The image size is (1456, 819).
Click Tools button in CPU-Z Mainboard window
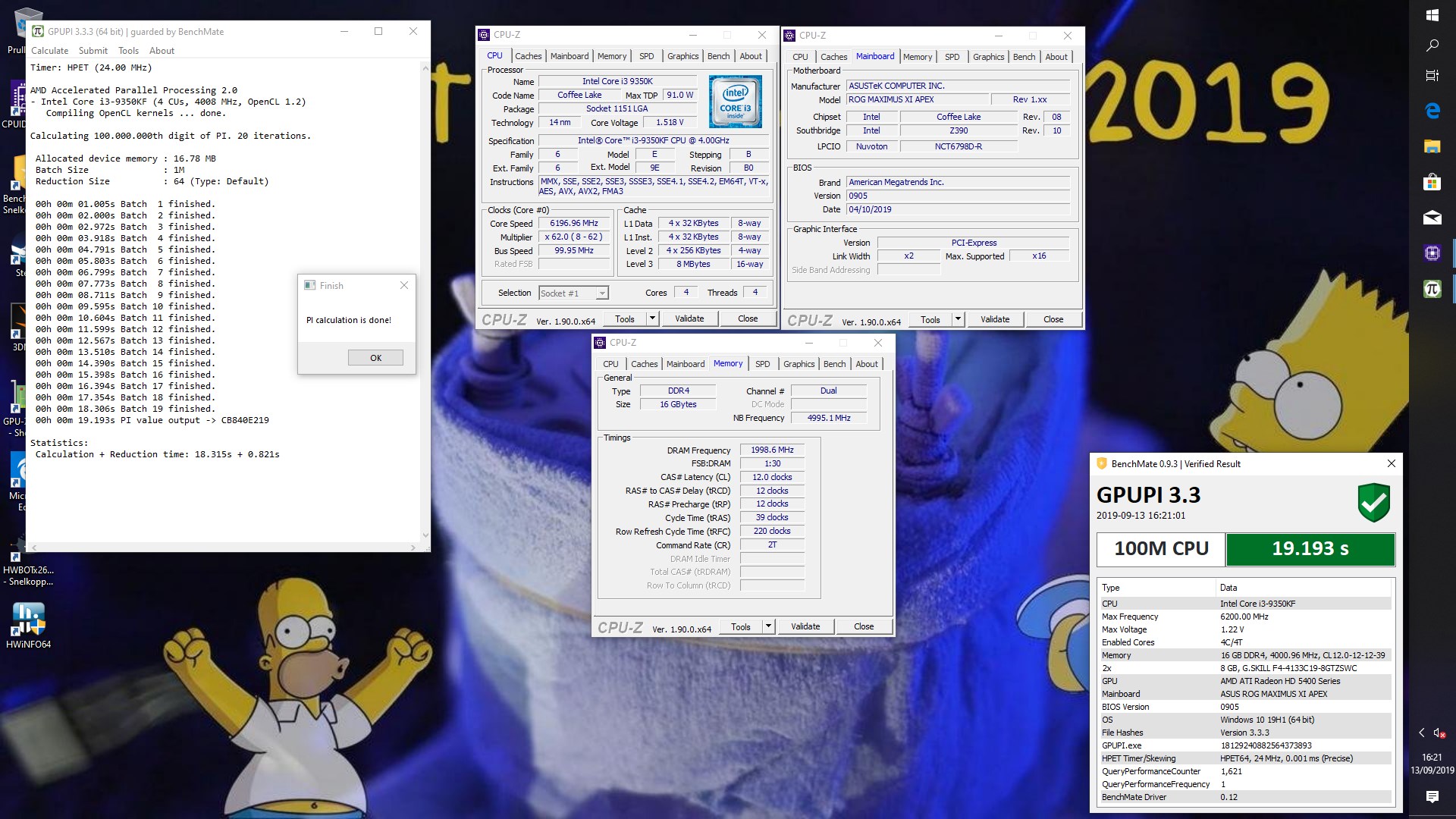(x=930, y=319)
